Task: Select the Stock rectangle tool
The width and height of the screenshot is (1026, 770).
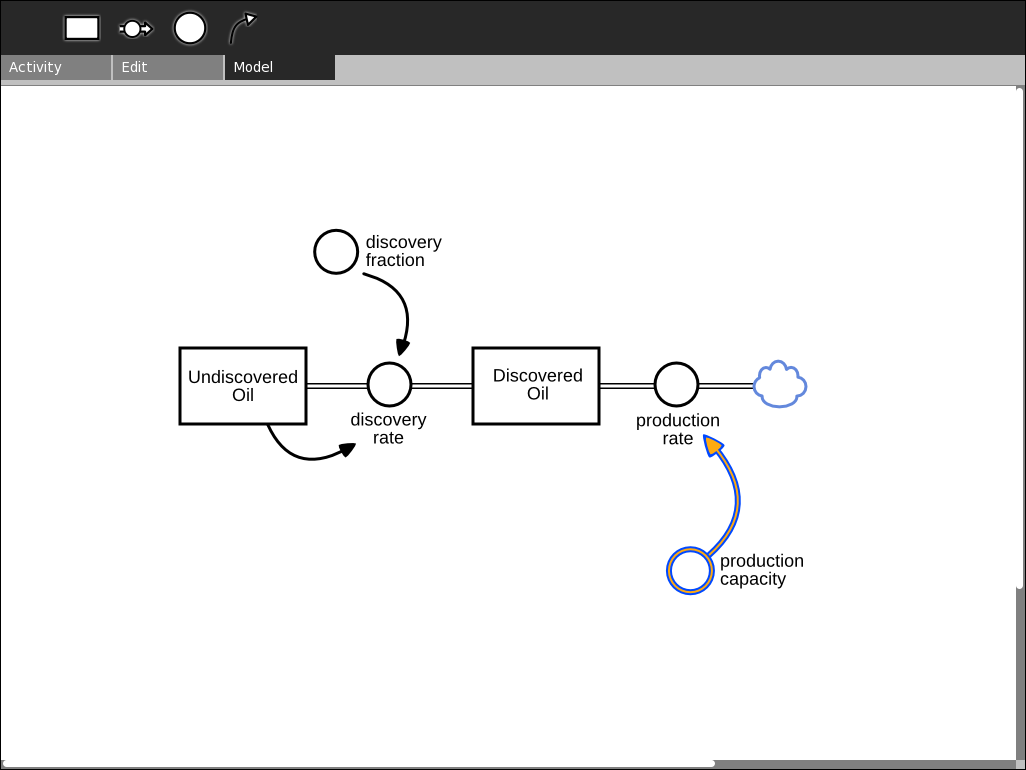Action: pyautogui.click(x=82, y=28)
